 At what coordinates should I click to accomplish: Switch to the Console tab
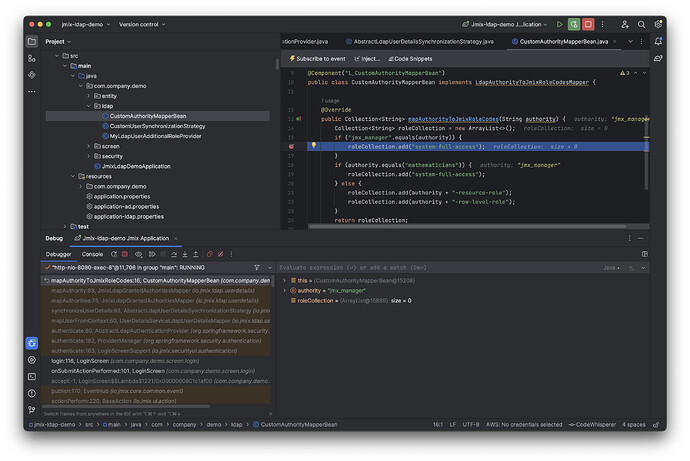coord(92,254)
